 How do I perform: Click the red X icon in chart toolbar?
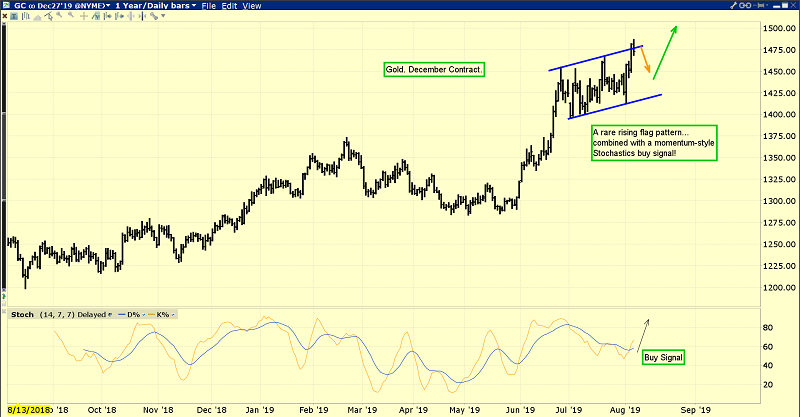click(x=4, y=16)
